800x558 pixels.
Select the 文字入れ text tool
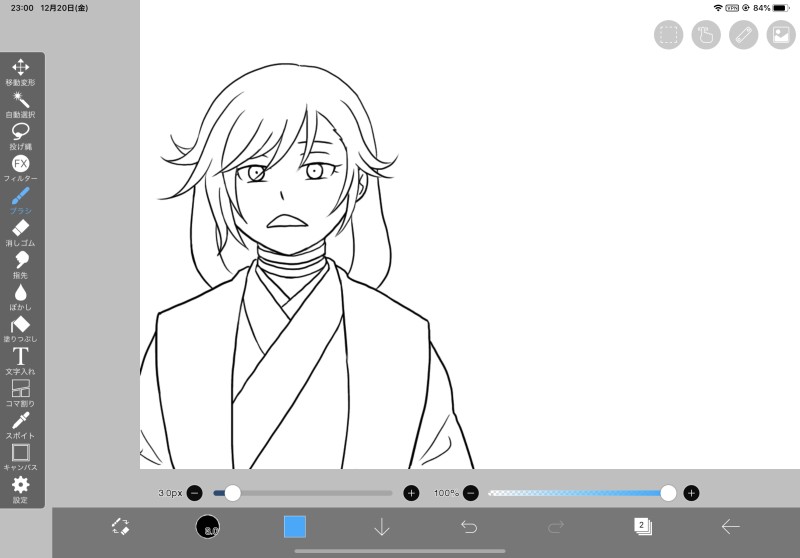(x=20, y=362)
